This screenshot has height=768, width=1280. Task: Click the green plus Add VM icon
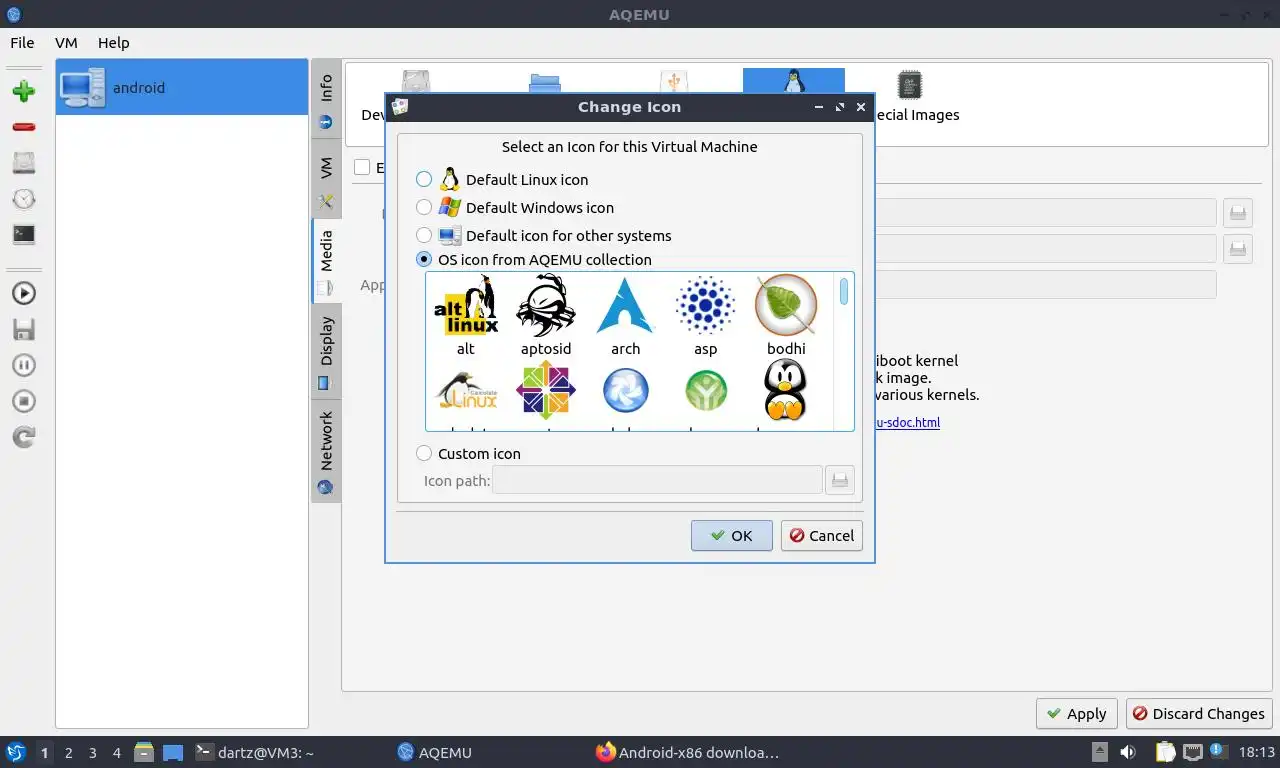24,92
